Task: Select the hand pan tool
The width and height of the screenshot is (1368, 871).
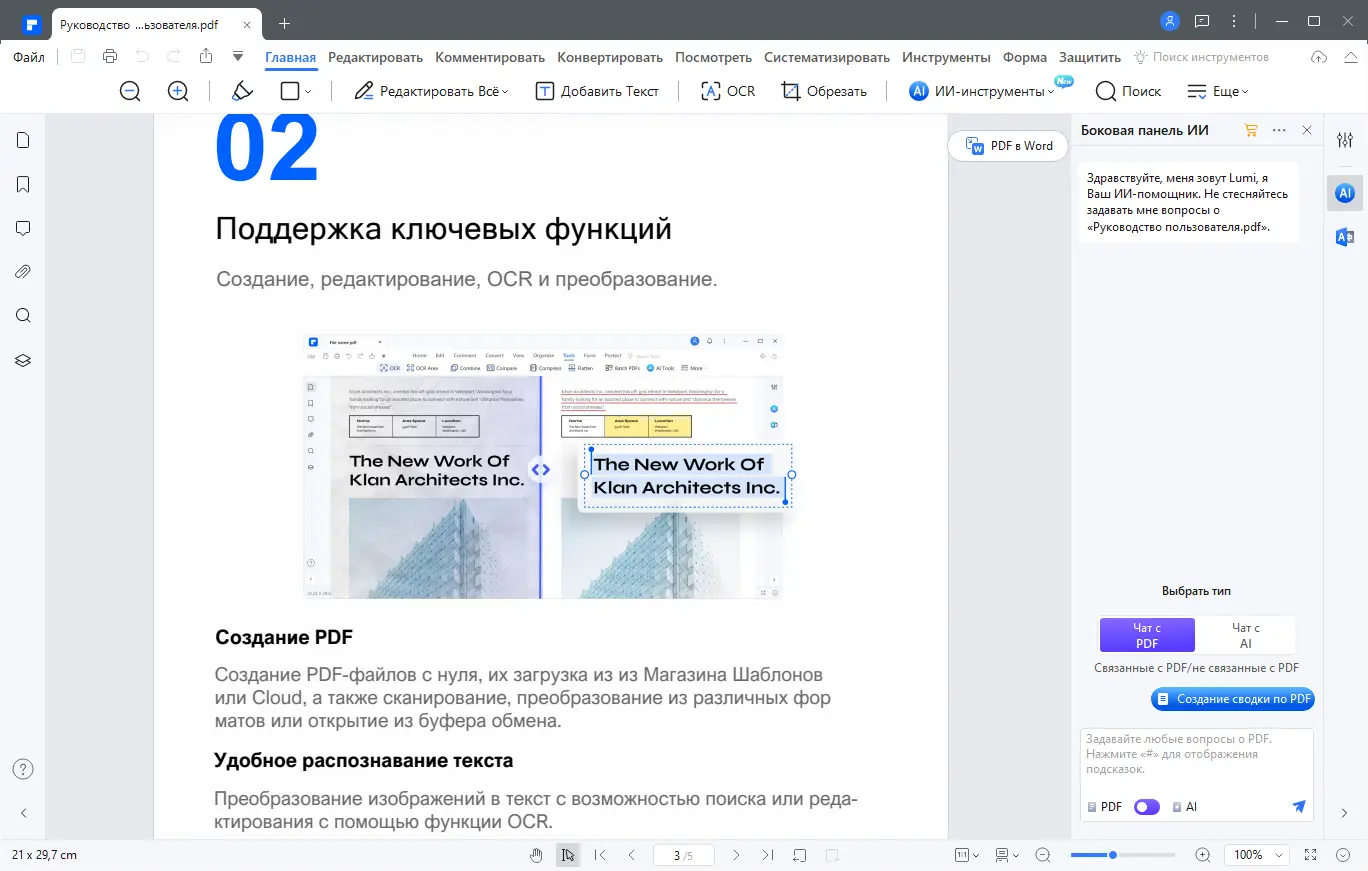Action: (x=536, y=855)
